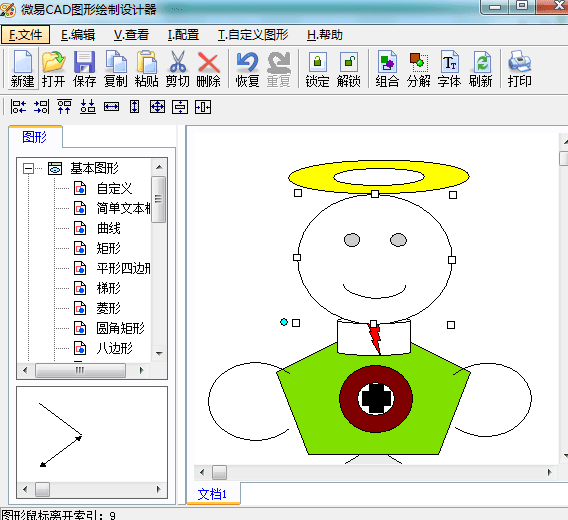Select the 平形四边形 shape item
This screenshot has height=520, width=568.
point(123,268)
